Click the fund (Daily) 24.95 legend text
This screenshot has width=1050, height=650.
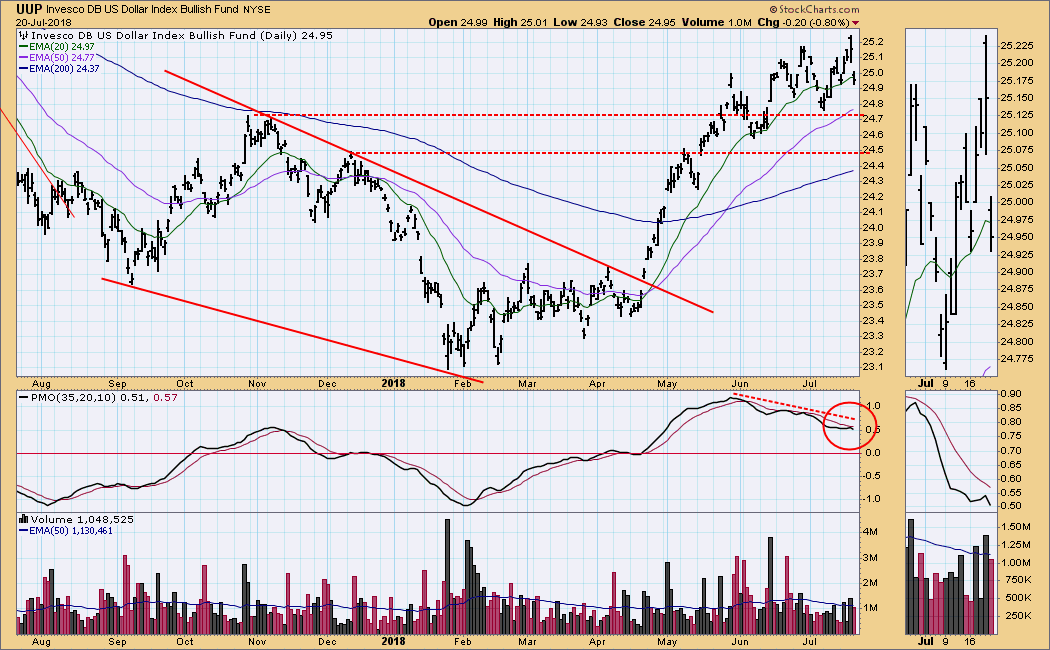pos(182,35)
